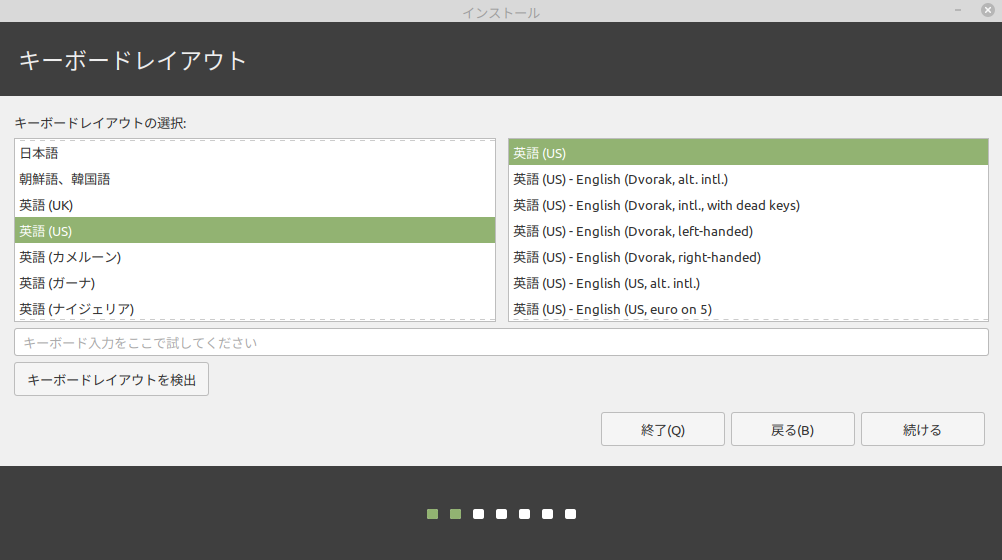Minimize the installer window

(958, 10)
